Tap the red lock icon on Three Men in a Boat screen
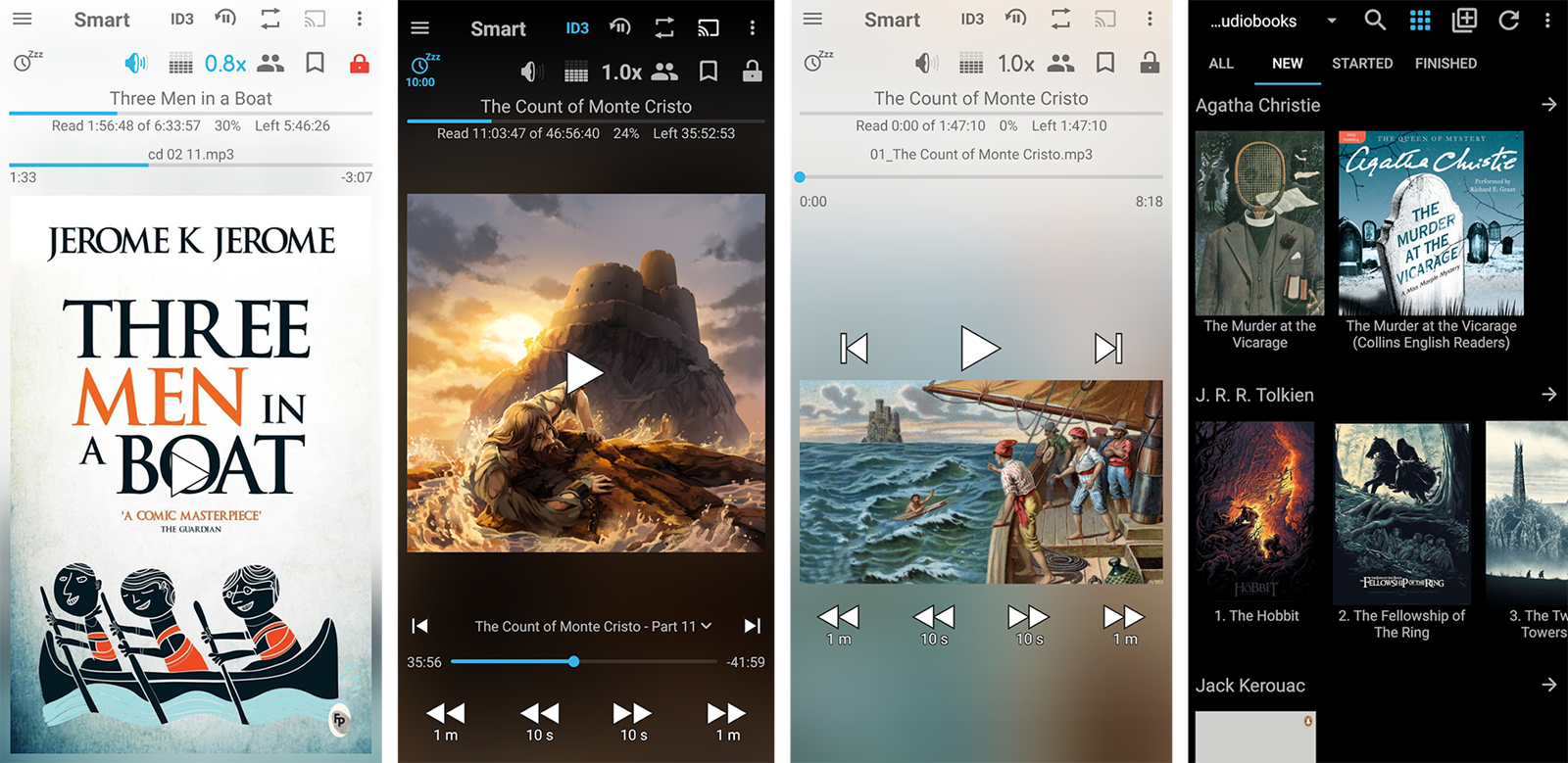Image resolution: width=1568 pixels, height=763 pixels. click(x=360, y=64)
